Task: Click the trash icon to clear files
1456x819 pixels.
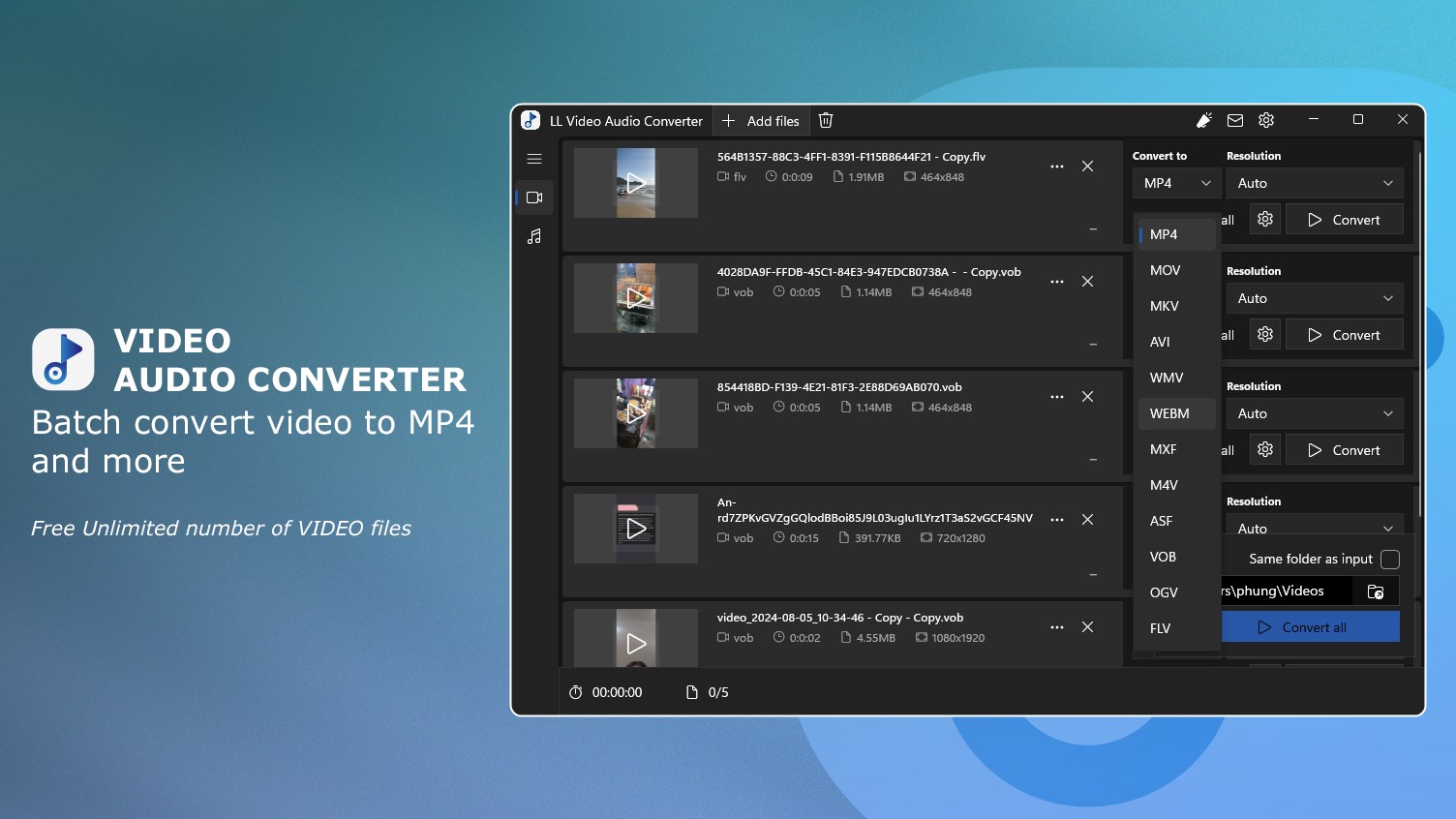Action: 826,121
